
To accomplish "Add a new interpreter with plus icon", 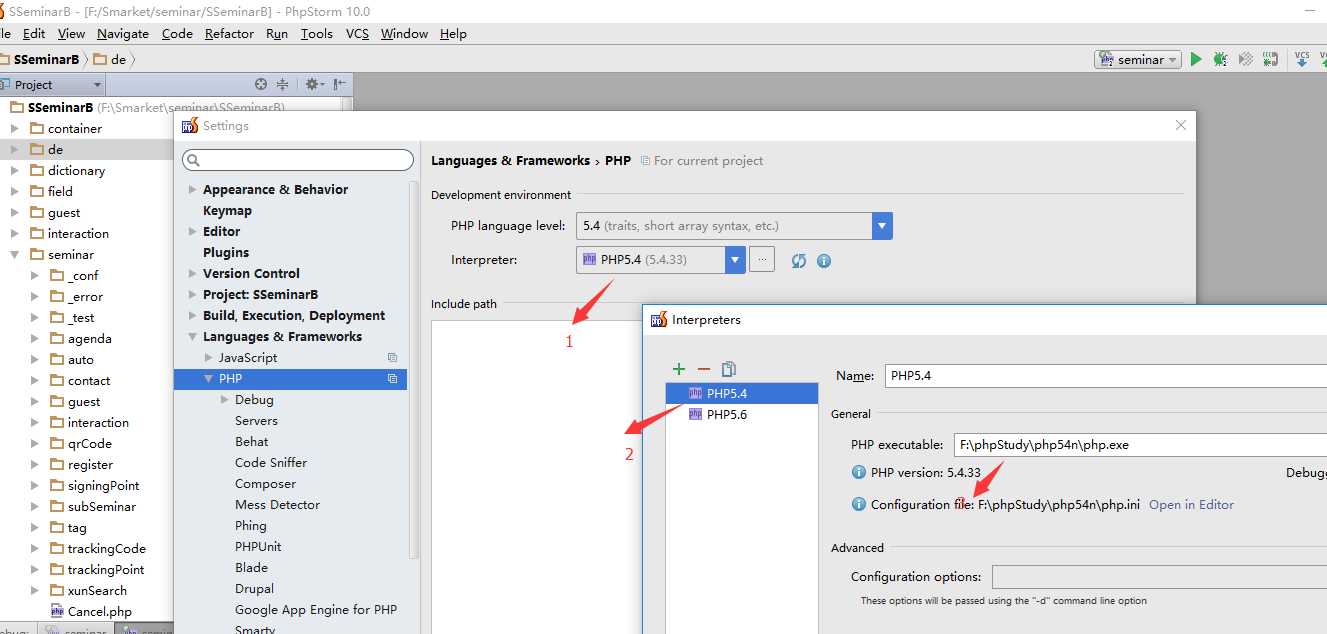I will (x=679, y=369).
